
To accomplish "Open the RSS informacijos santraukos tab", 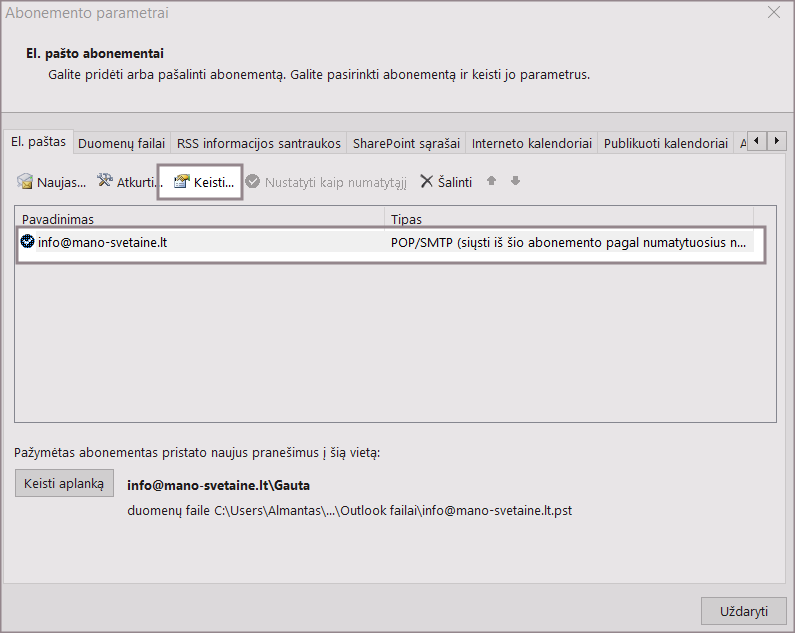I will [x=258, y=143].
